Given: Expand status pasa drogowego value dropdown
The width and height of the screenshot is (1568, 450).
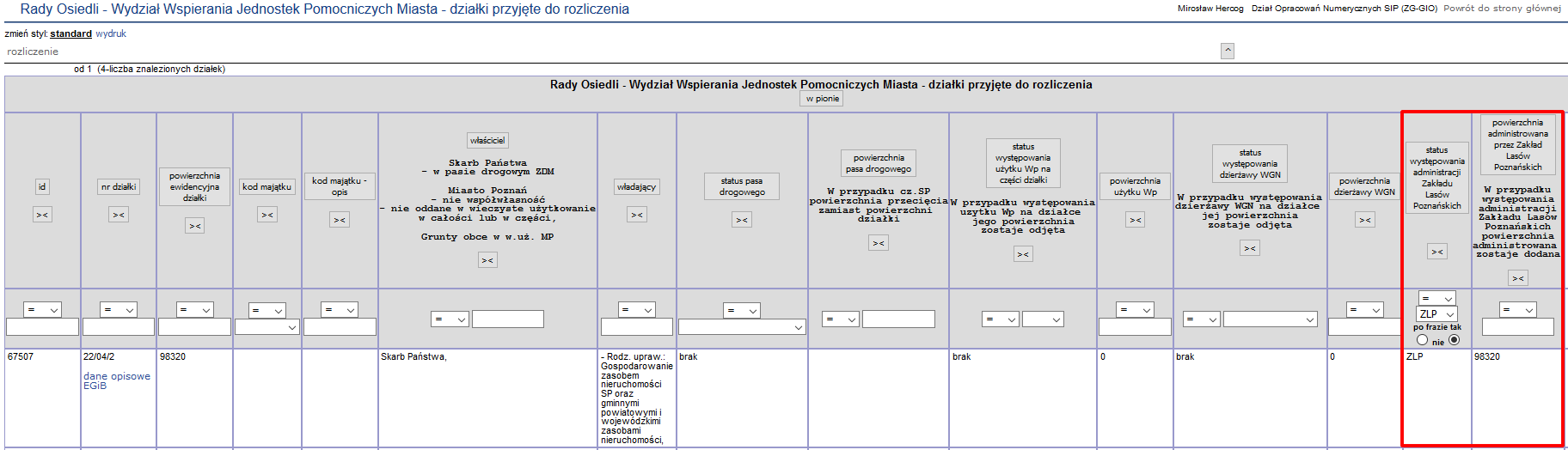Looking at the screenshot, I should pos(741,327).
